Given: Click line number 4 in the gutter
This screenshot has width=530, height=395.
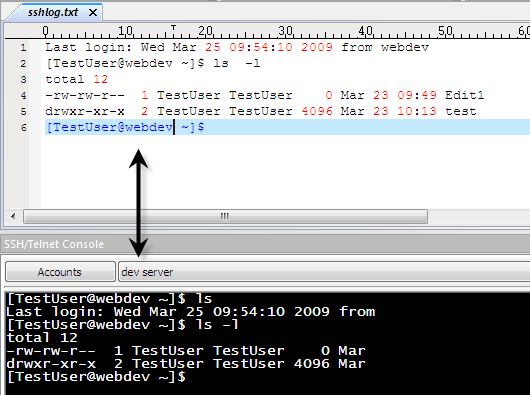Looking at the screenshot, I should pyautogui.click(x=23, y=95).
